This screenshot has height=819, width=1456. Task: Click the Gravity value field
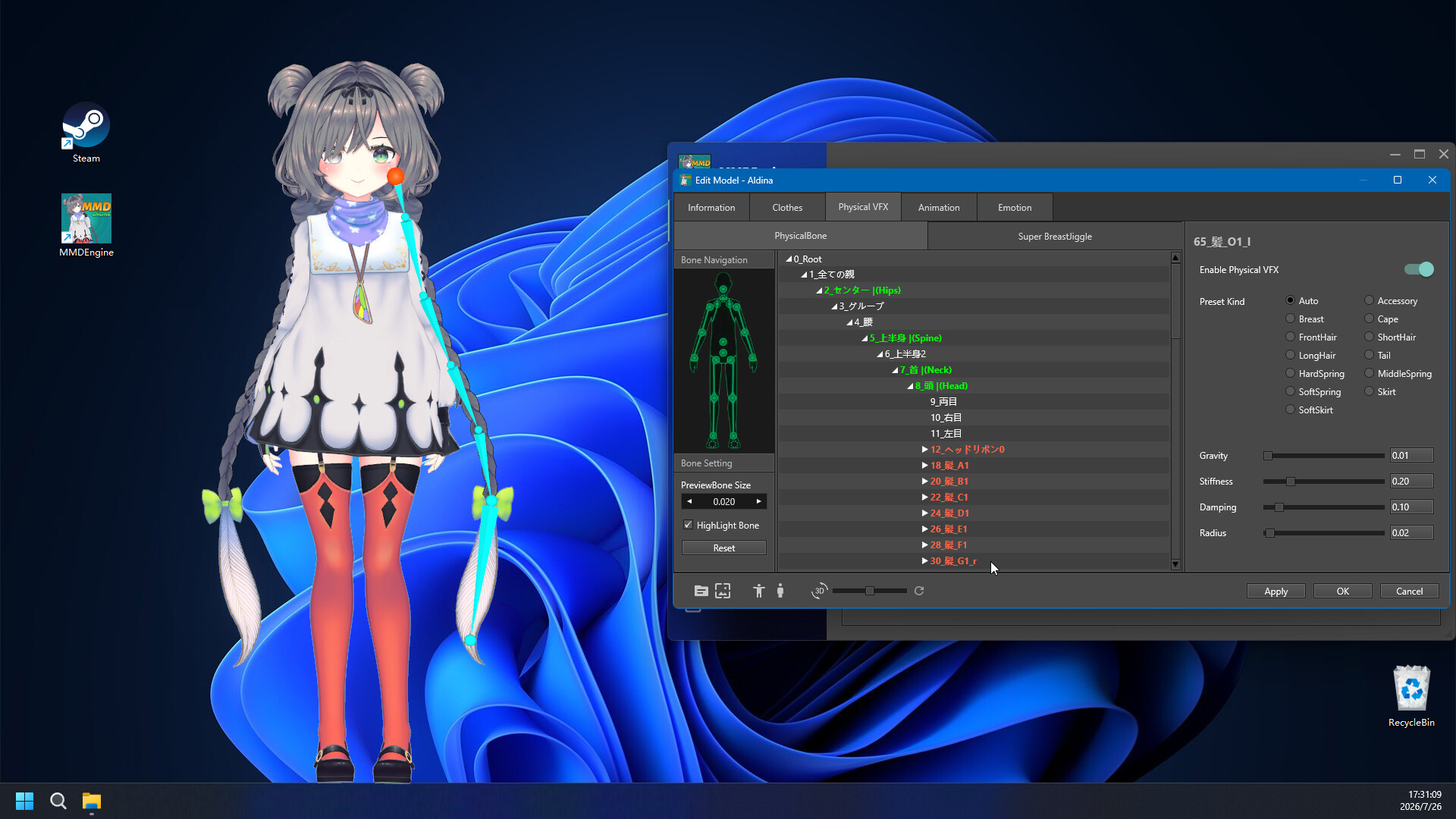click(x=1411, y=456)
